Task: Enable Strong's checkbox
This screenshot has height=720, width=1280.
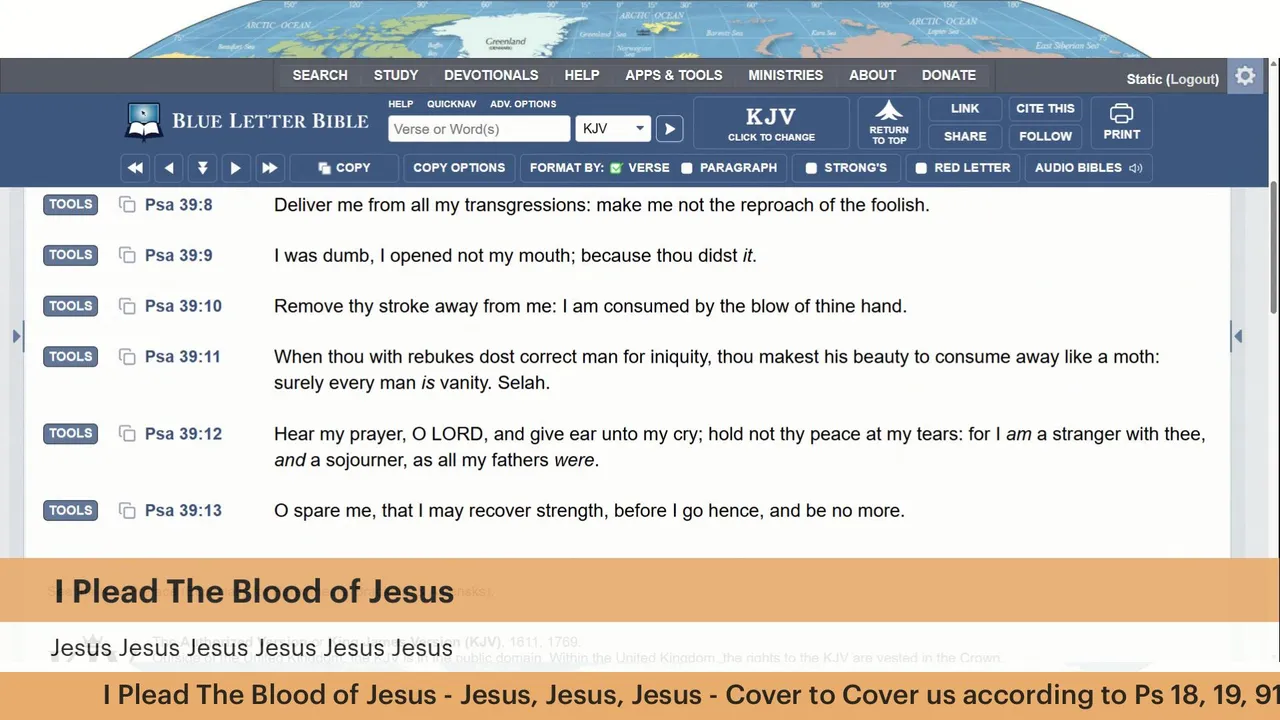Action: pyautogui.click(x=811, y=168)
